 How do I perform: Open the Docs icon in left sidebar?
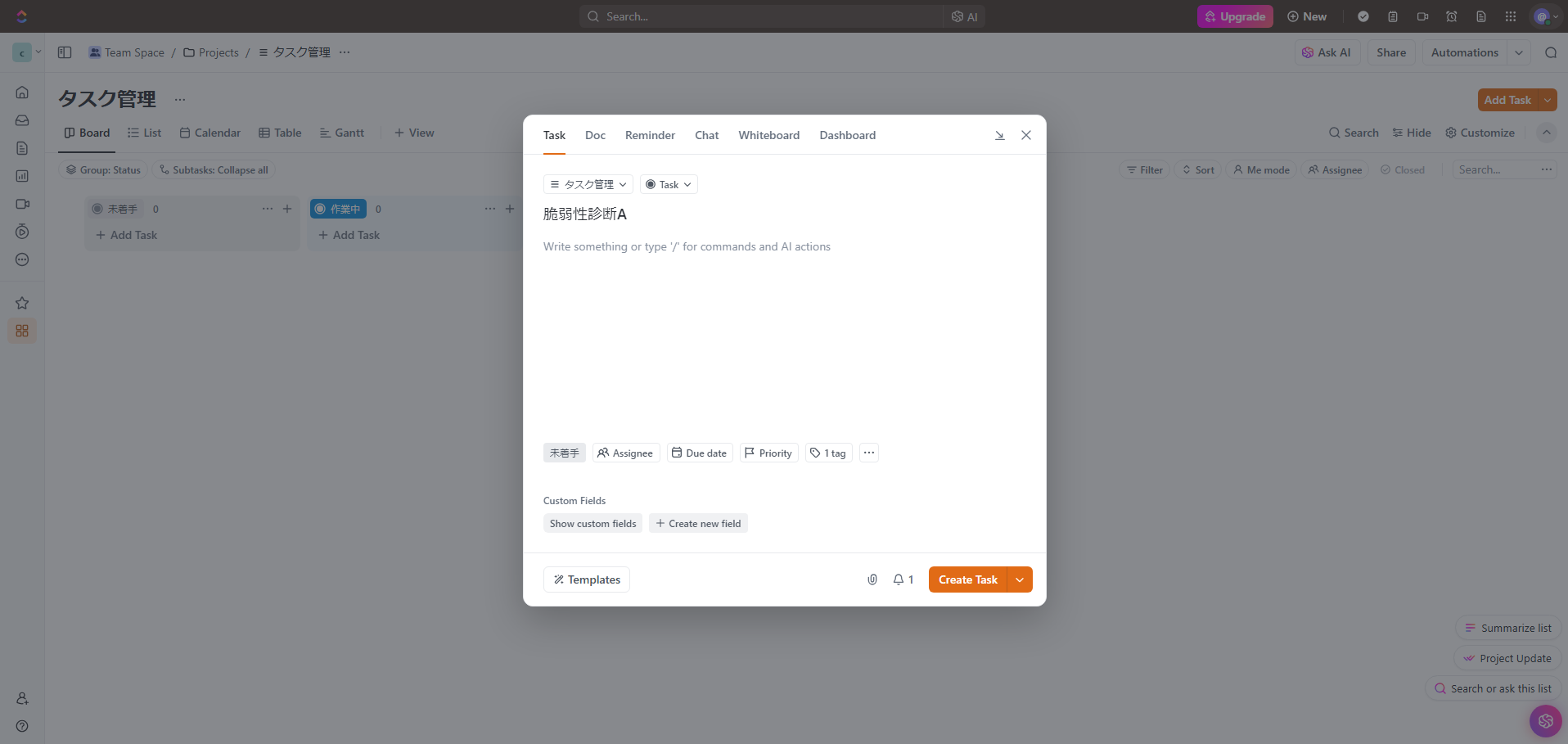click(22, 148)
